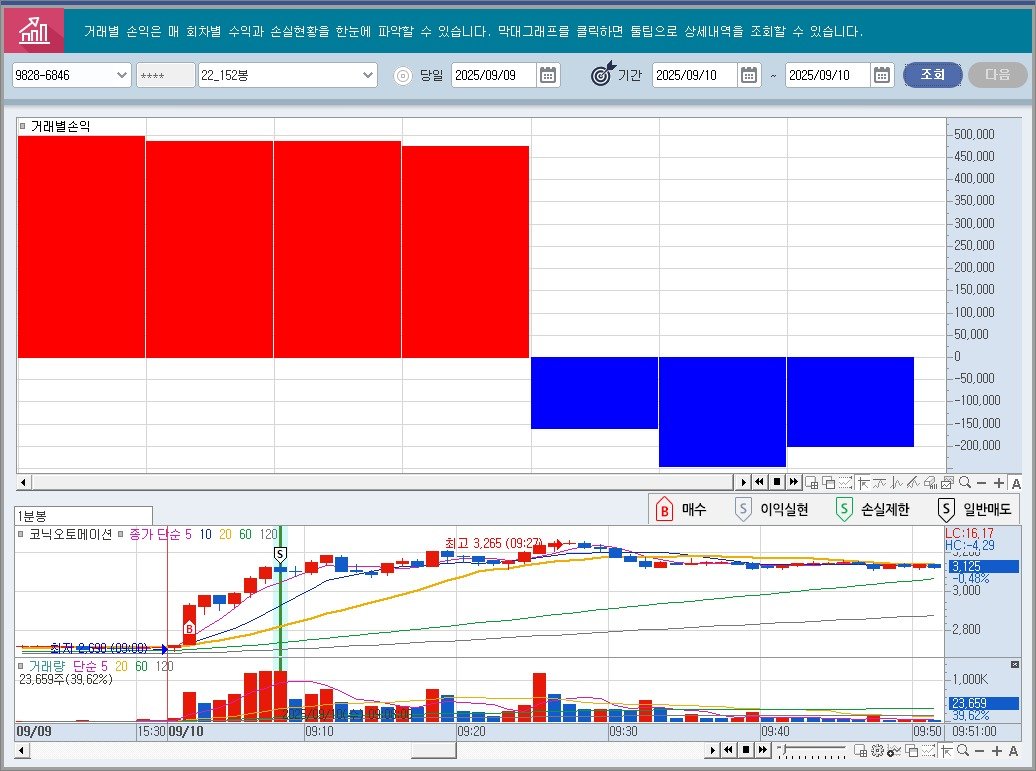Toggle the 매수 B marker legend
The height and width of the screenshot is (771, 1036).
664,510
